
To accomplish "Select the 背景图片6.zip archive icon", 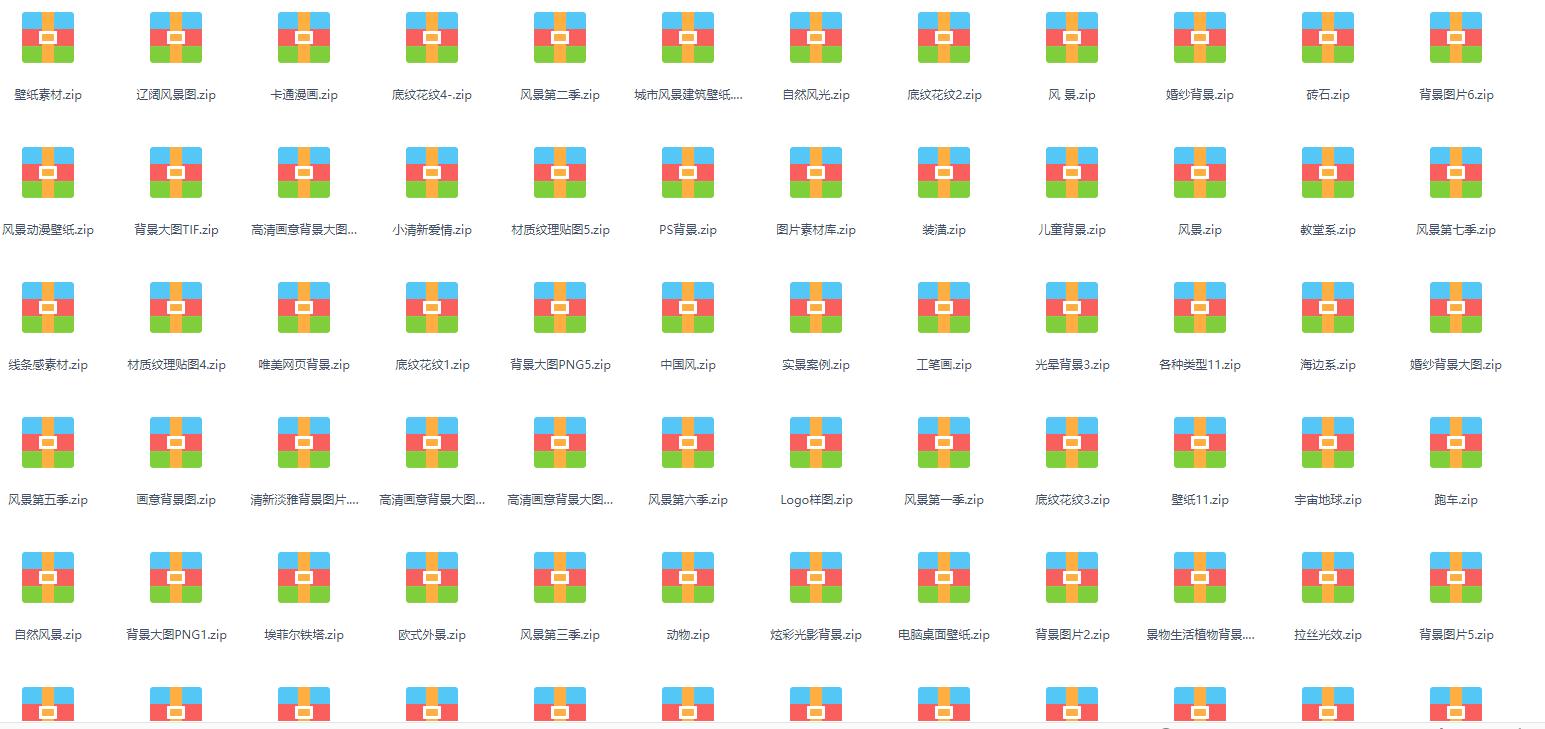I will (x=1456, y=38).
